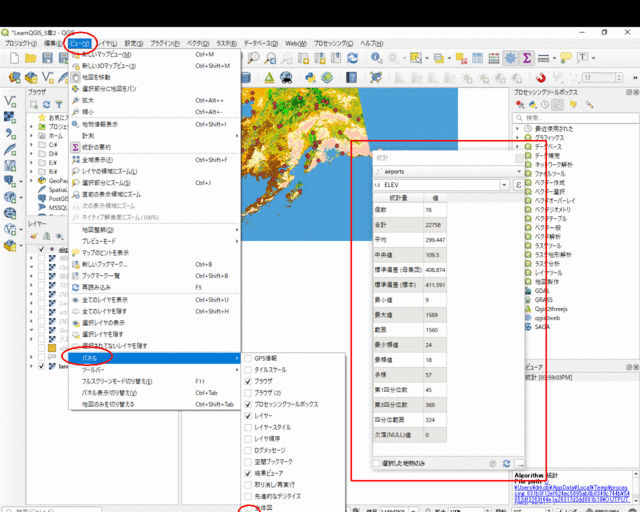This screenshot has width=640, height=512.
Task: Enable the ログメッセージ panel checkbox
Action: [248, 450]
